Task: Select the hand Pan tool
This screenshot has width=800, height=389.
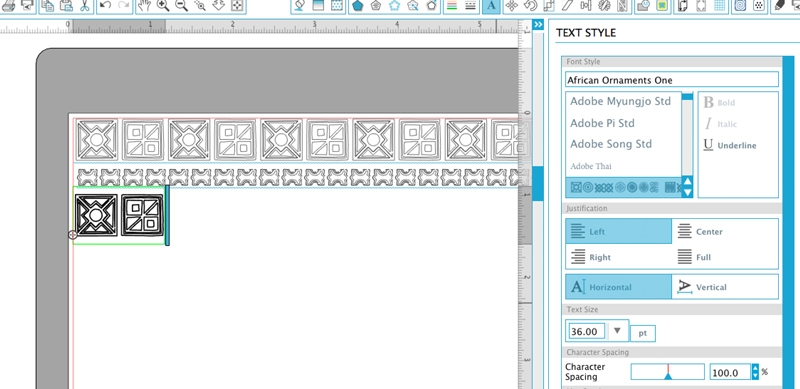Action: 145,6
